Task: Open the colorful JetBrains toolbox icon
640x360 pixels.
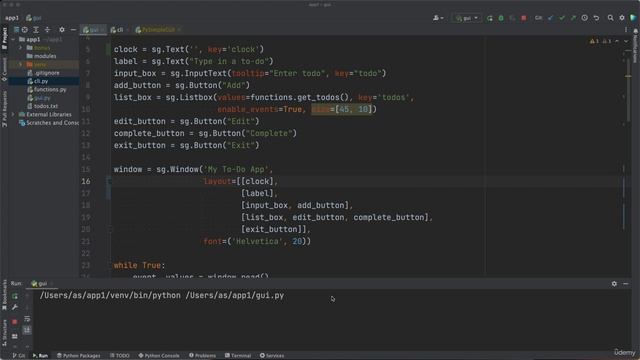Action: click(x=633, y=18)
